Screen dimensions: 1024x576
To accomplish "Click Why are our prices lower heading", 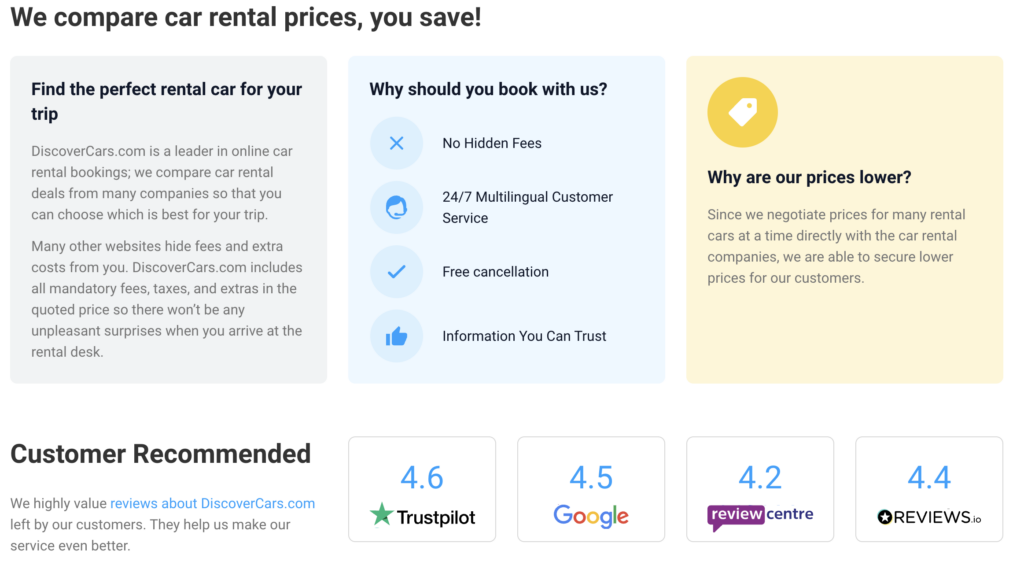I will (x=809, y=177).
